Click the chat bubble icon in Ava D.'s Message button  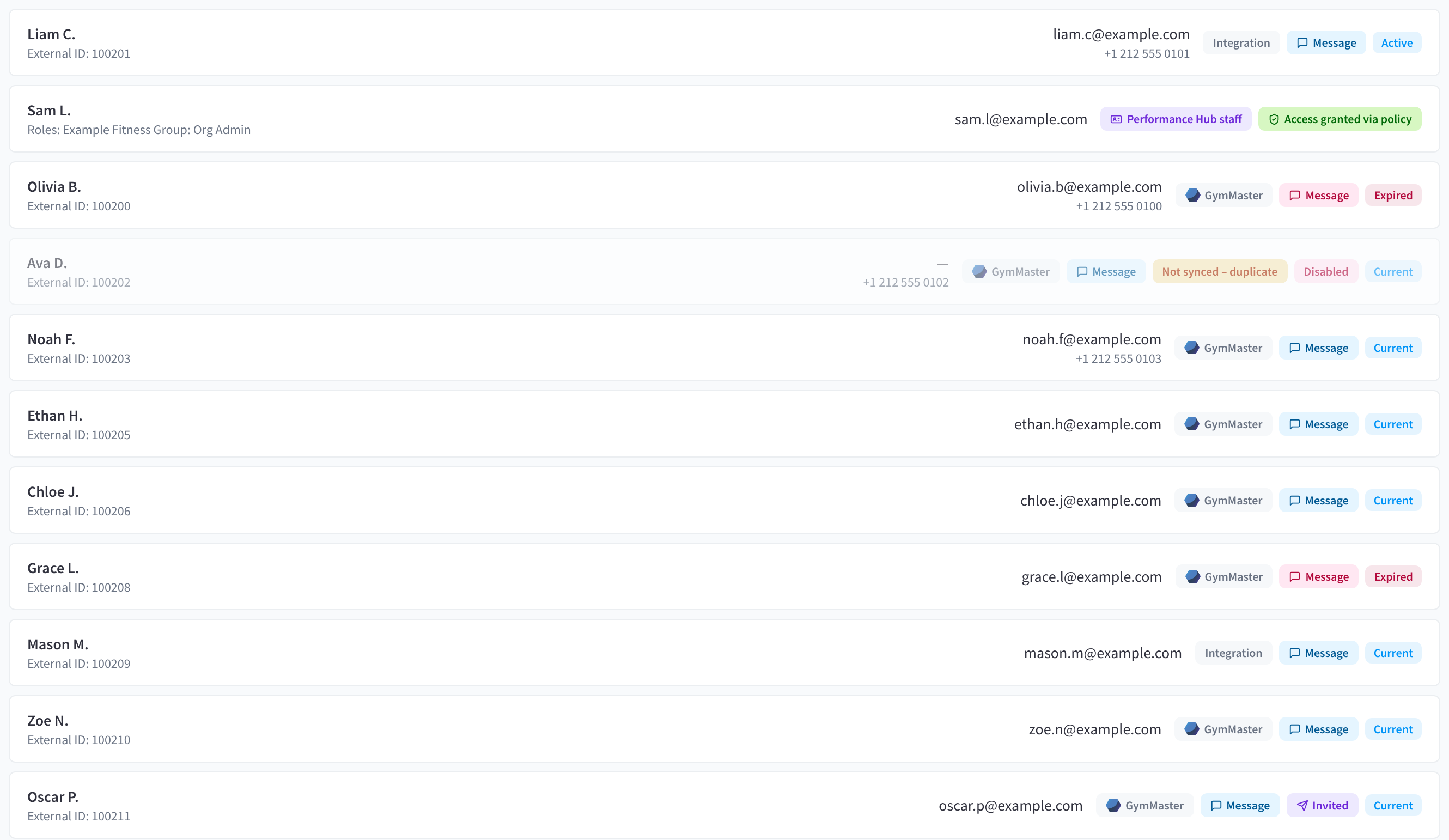[1082, 272]
